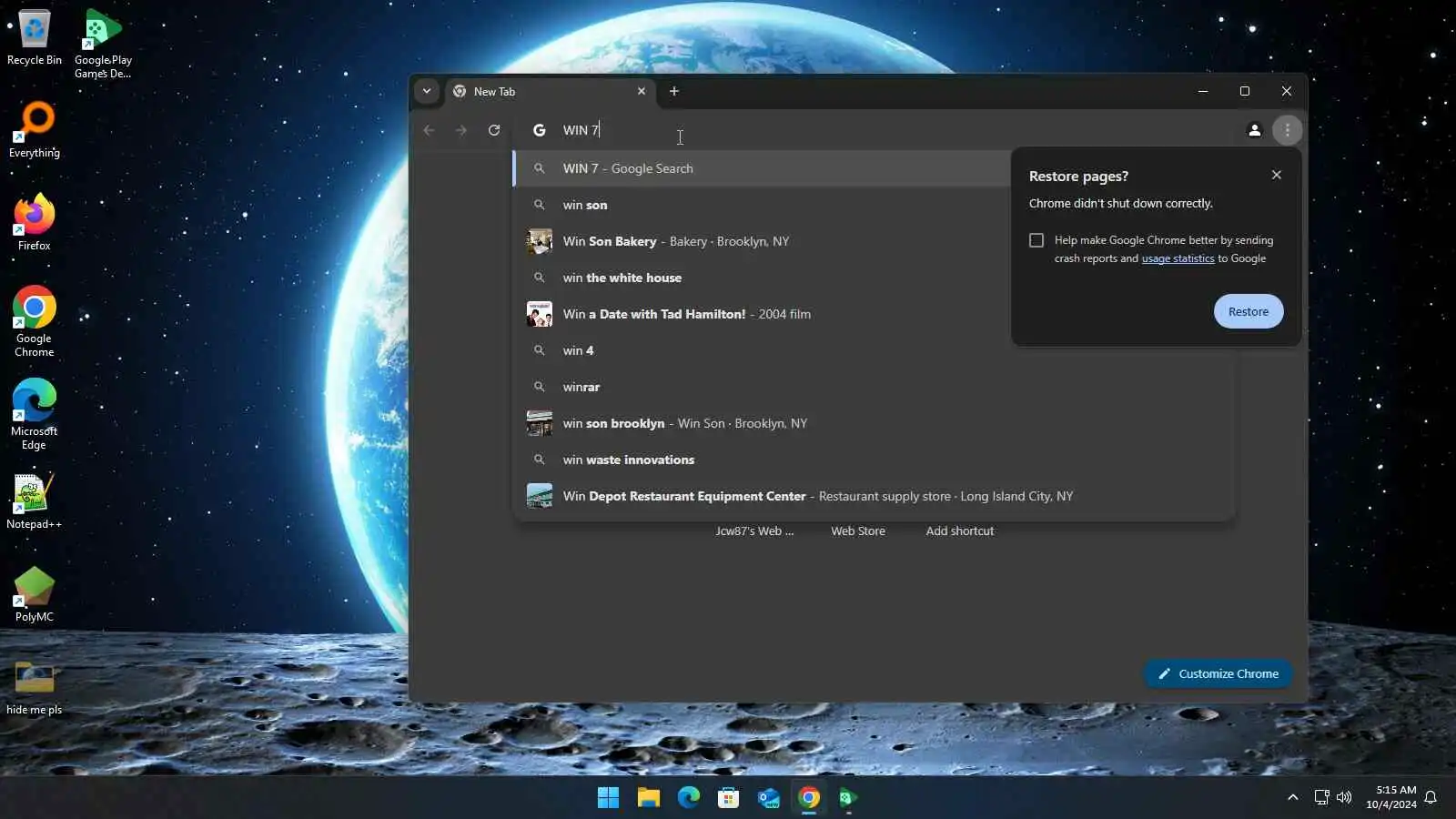Launch Microsoft Edge desktop shortcut
Image resolution: width=1456 pixels, height=819 pixels.
click(35, 414)
